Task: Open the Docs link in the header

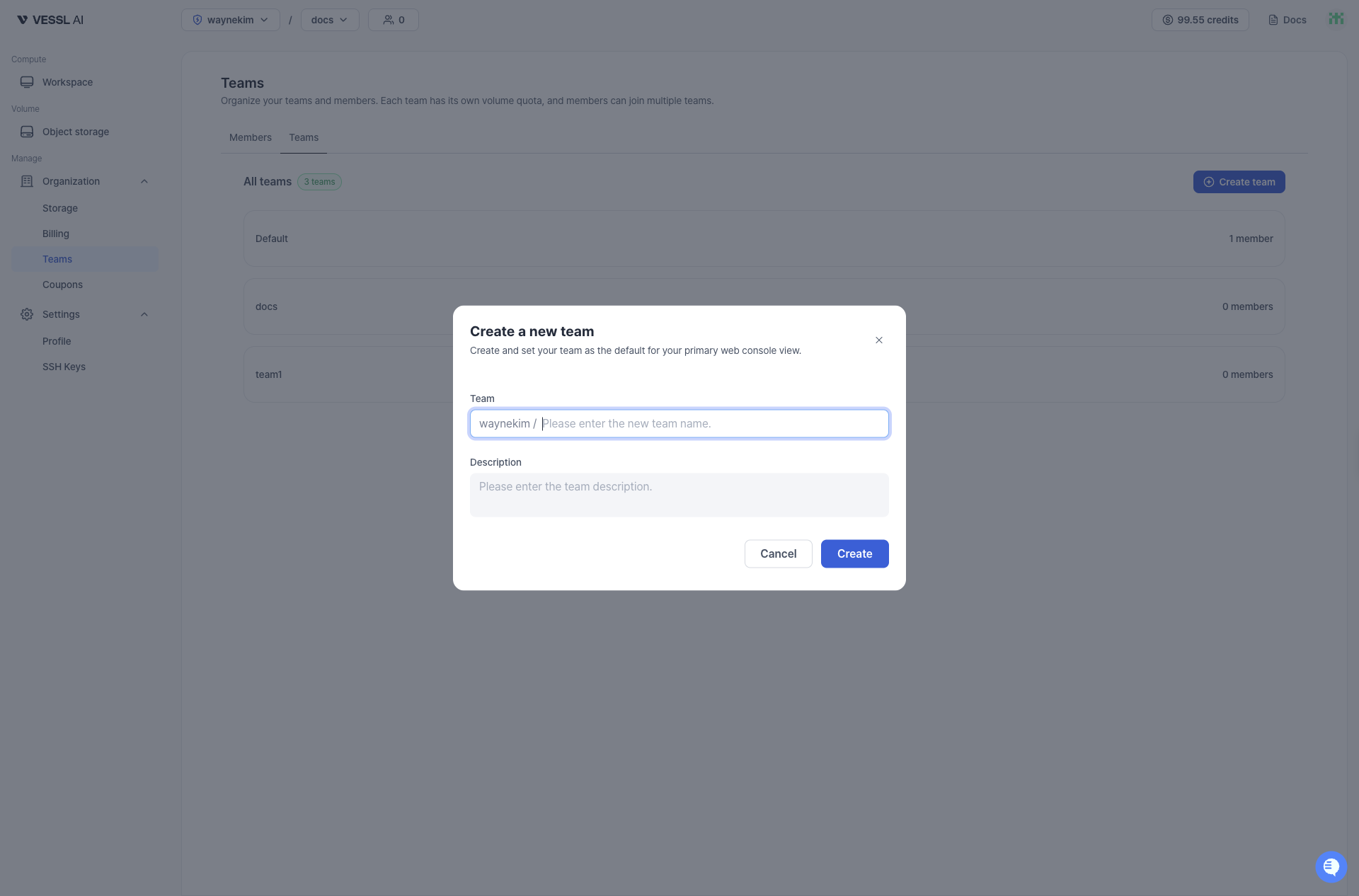Action: coord(1287,19)
